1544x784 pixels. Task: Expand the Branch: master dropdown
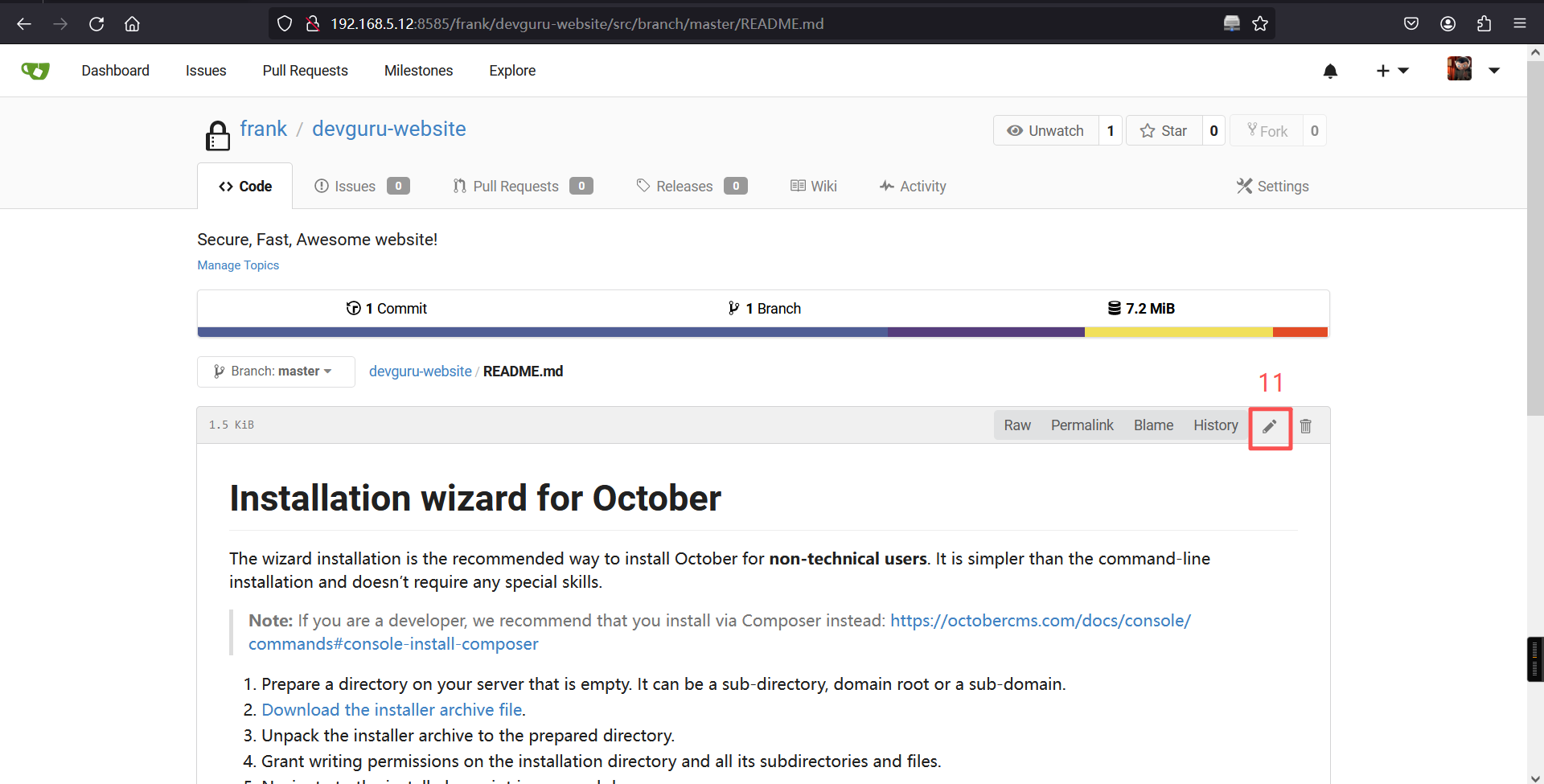[276, 371]
